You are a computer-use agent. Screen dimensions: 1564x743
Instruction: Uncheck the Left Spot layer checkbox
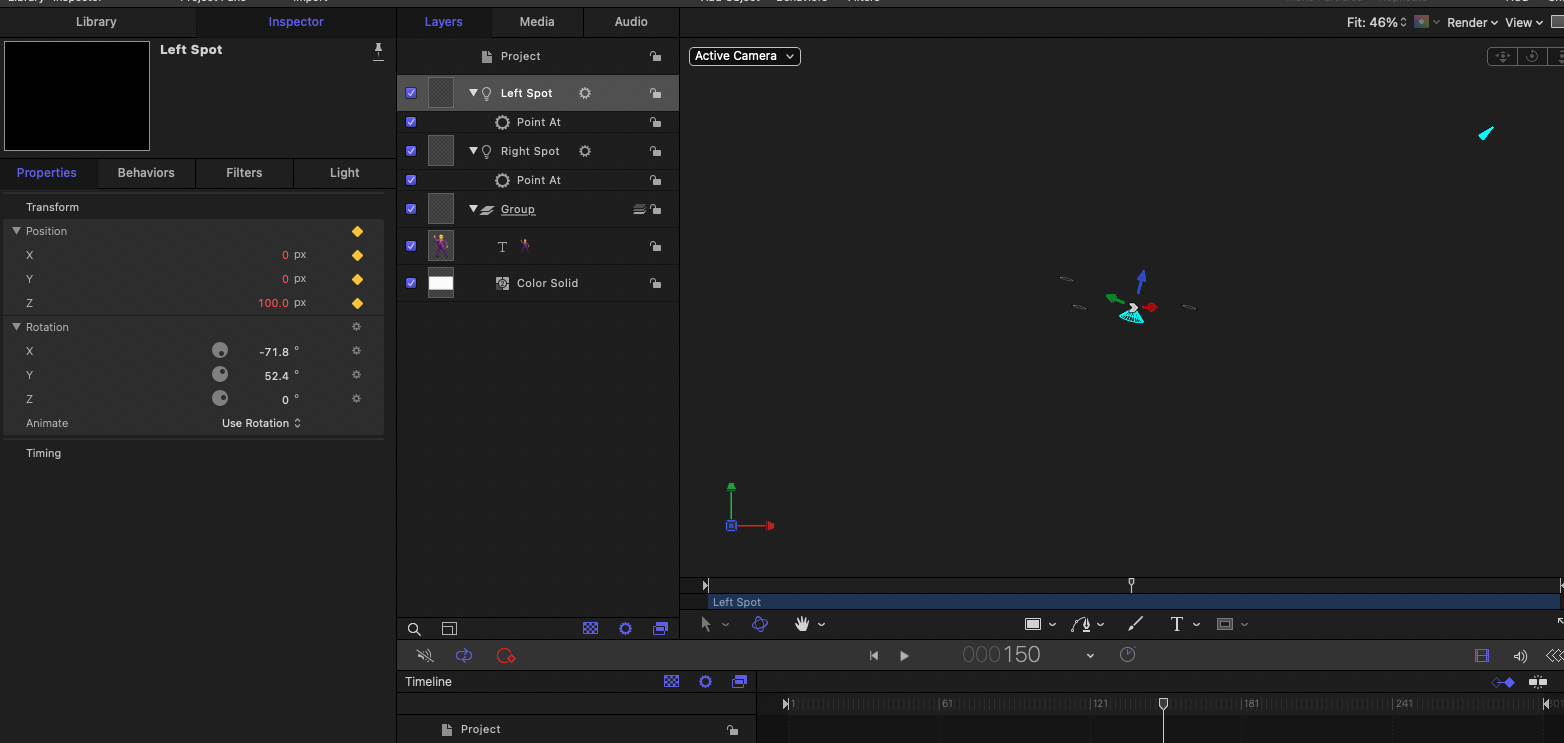coord(411,93)
